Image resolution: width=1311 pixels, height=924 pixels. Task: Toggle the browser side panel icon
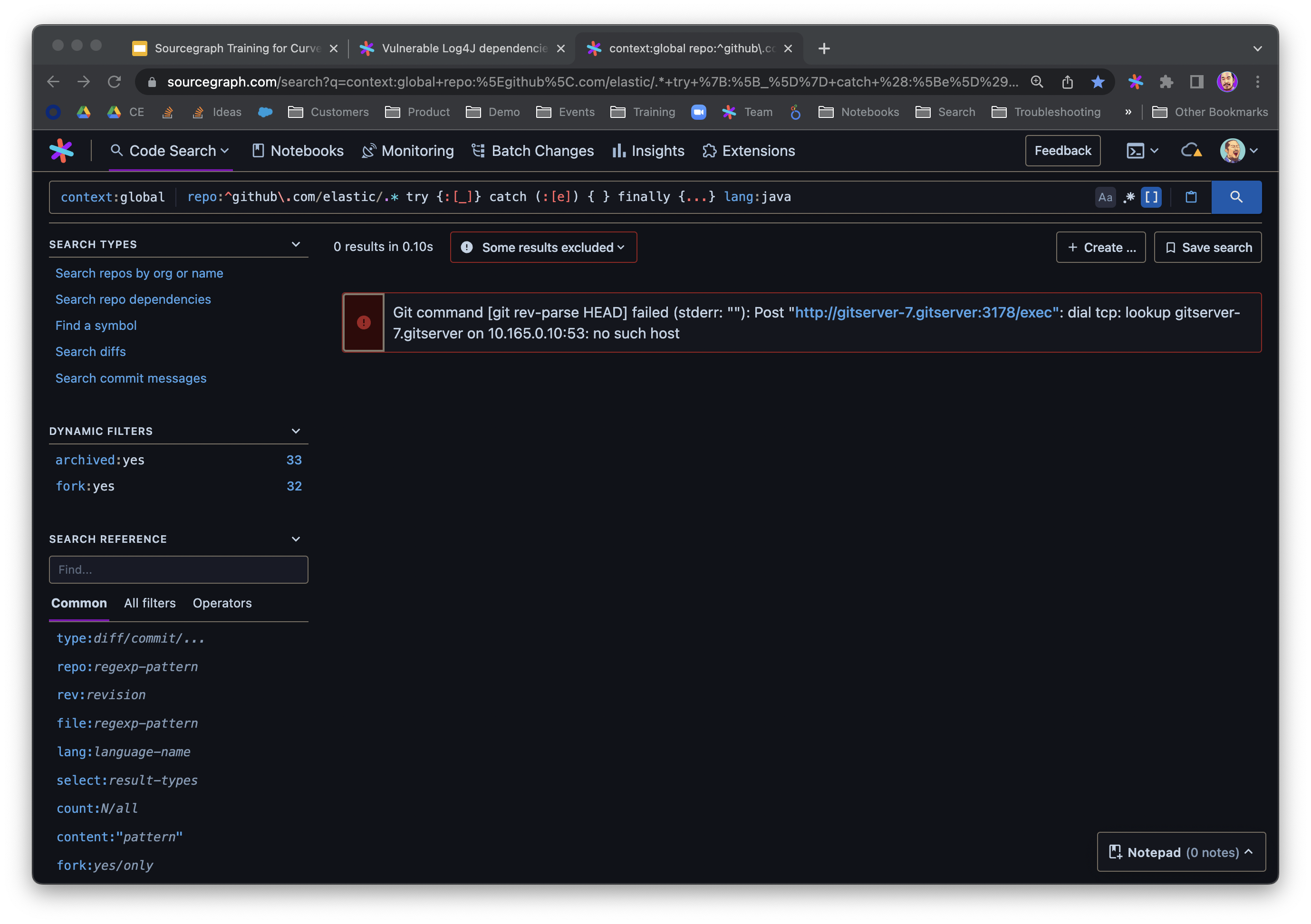click(1196, 82)
